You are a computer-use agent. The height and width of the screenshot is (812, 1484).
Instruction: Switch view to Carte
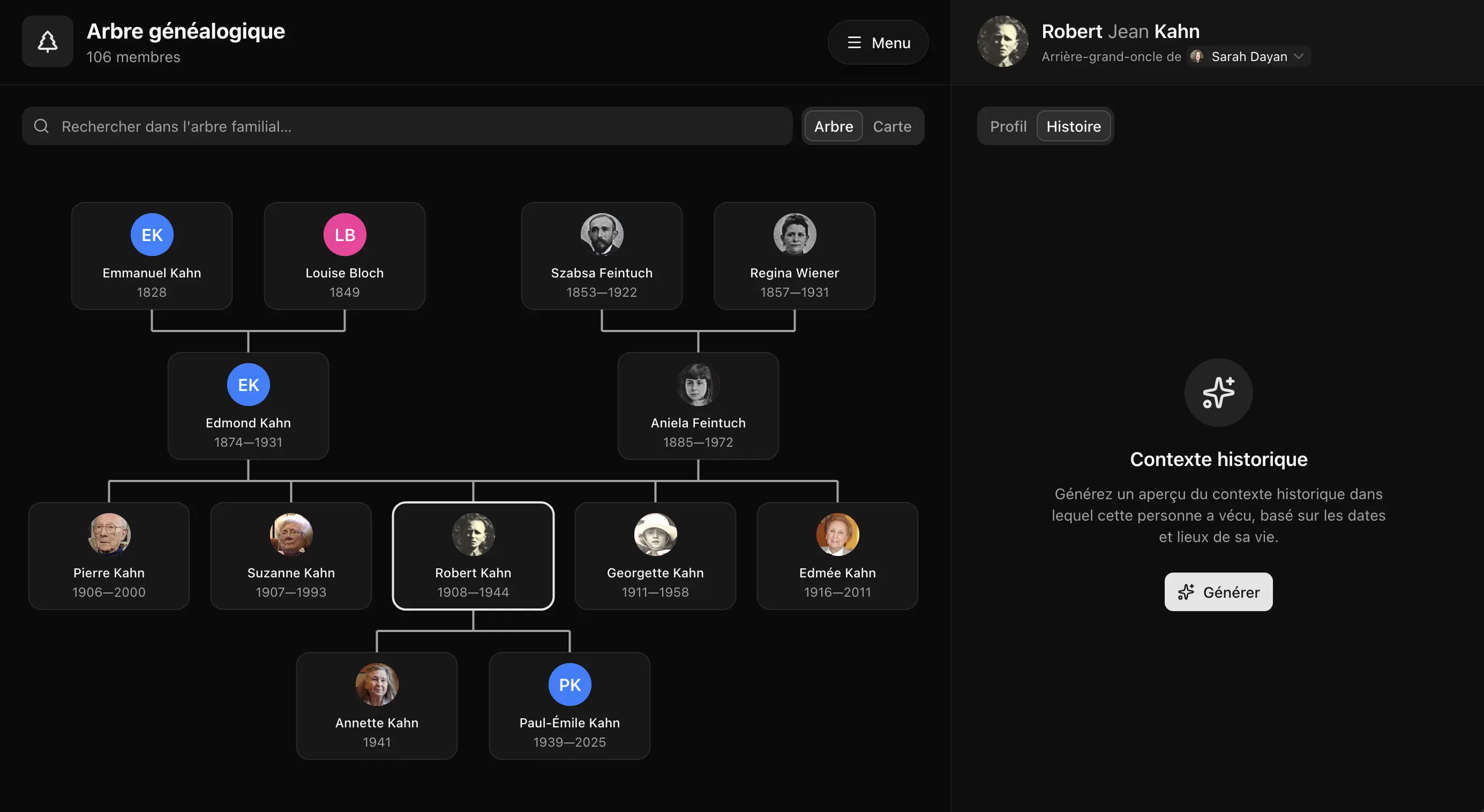point(892,126)
